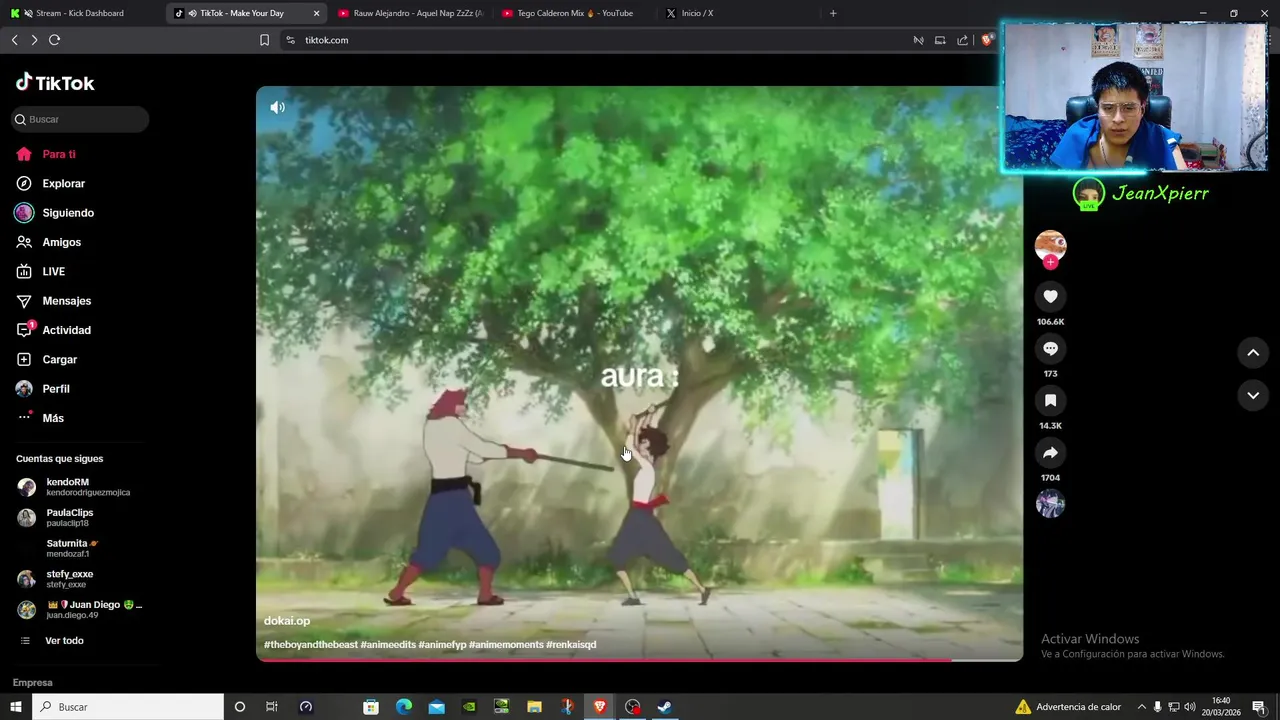This screenshot has width=1280, height=720.
Task: Switch to the Rauw Alejandro YouTube tab
Action: tap(410, 13)
